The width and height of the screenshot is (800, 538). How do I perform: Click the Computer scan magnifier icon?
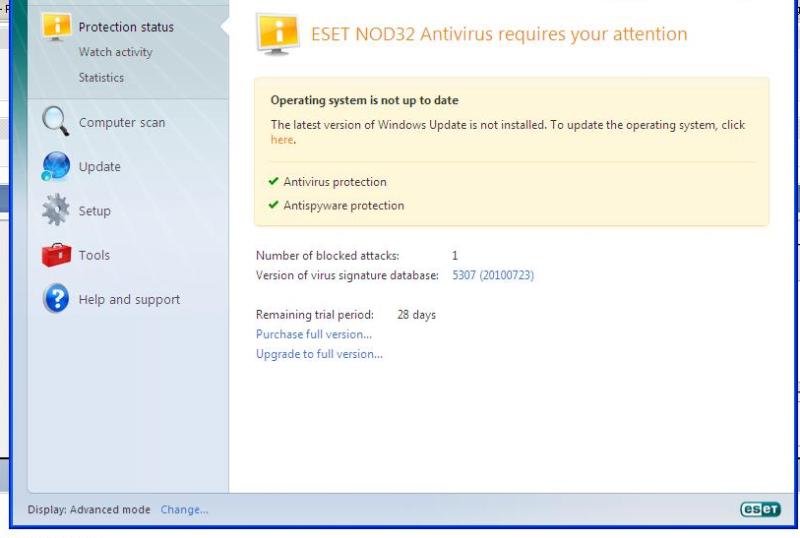tap(55, 121)
